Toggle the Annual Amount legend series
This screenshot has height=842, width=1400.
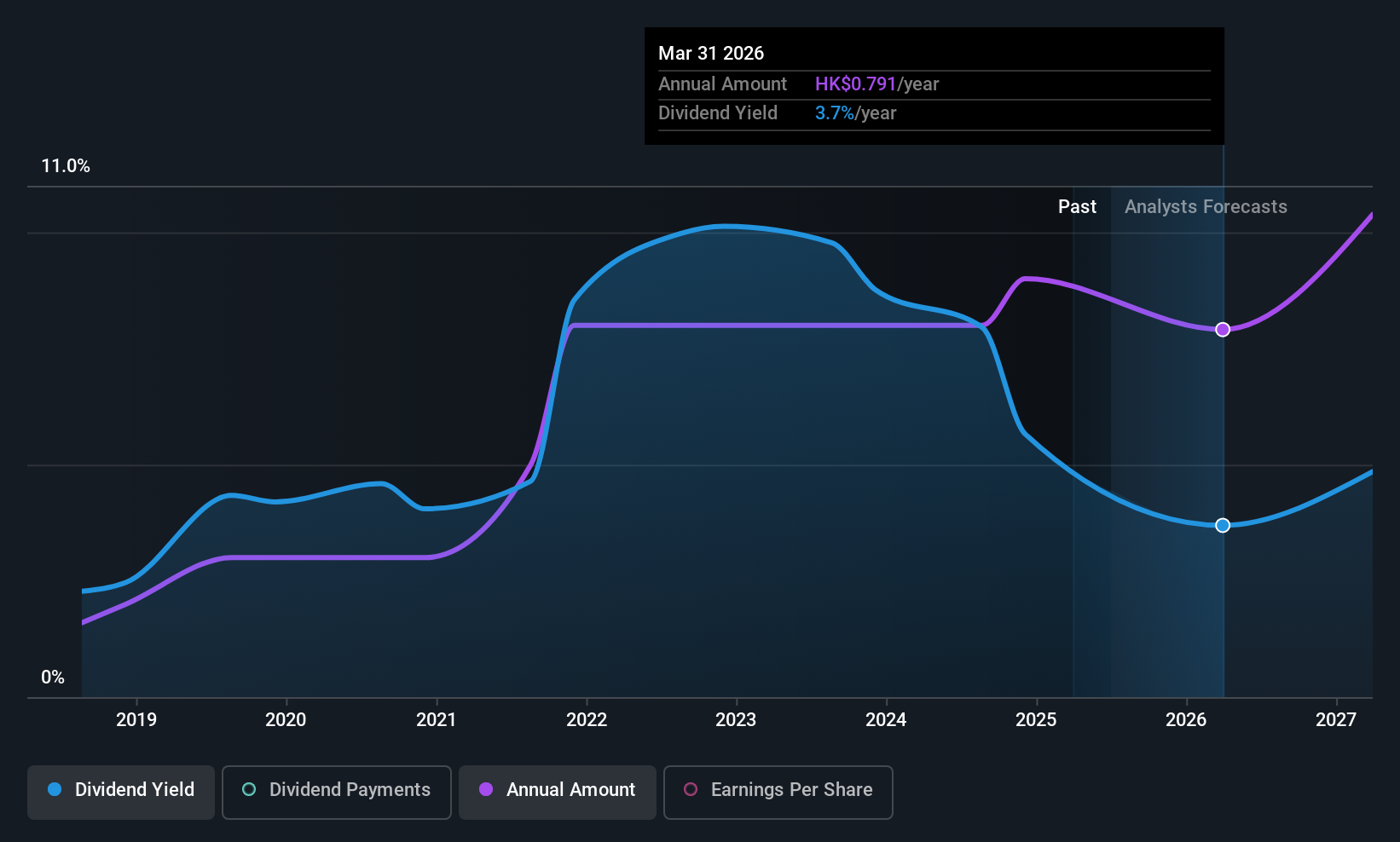[558, 792]
